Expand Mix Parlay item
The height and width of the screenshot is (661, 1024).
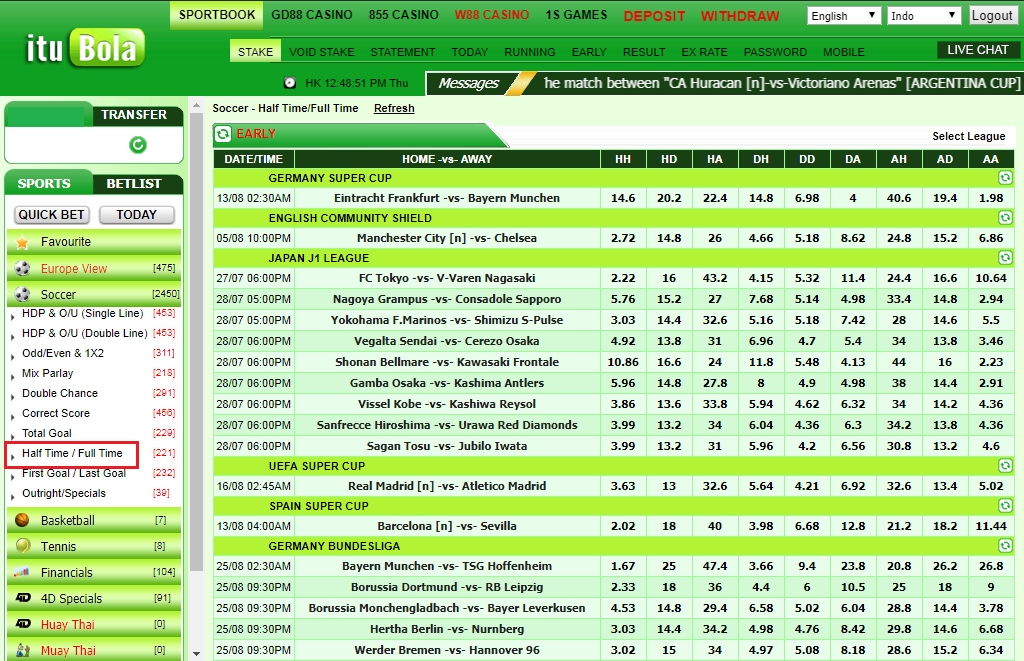(x=47, y=373)
